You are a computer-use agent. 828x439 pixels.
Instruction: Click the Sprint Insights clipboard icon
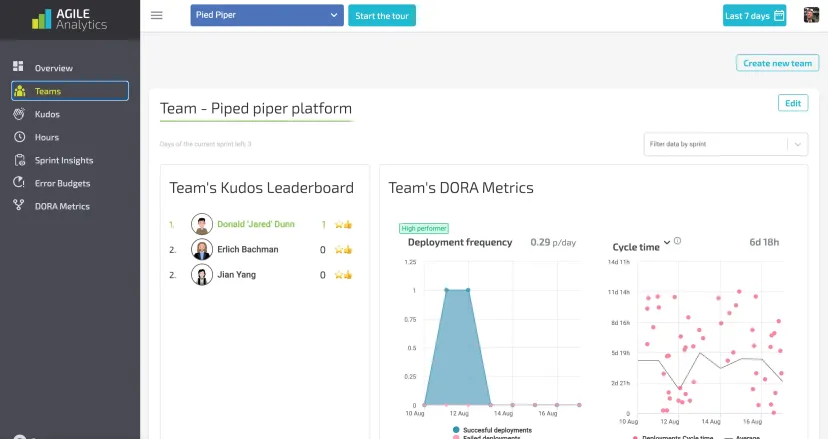tap(20, 160)
